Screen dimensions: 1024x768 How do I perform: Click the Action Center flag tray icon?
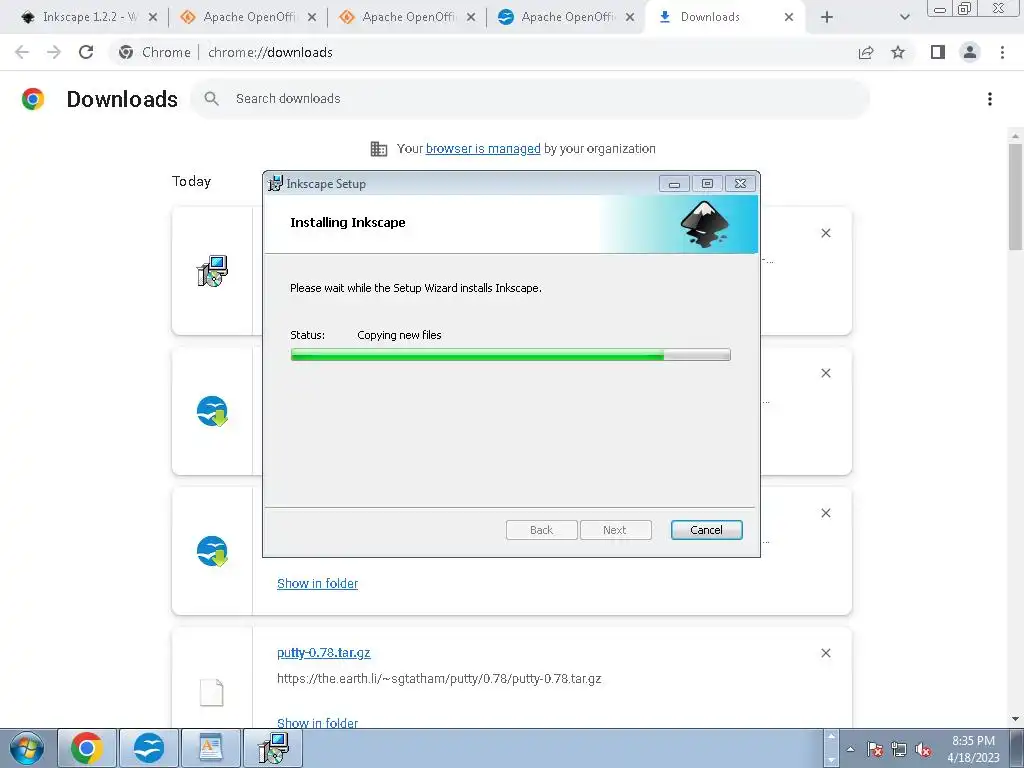pyautogui.click(x=875, y=749)
